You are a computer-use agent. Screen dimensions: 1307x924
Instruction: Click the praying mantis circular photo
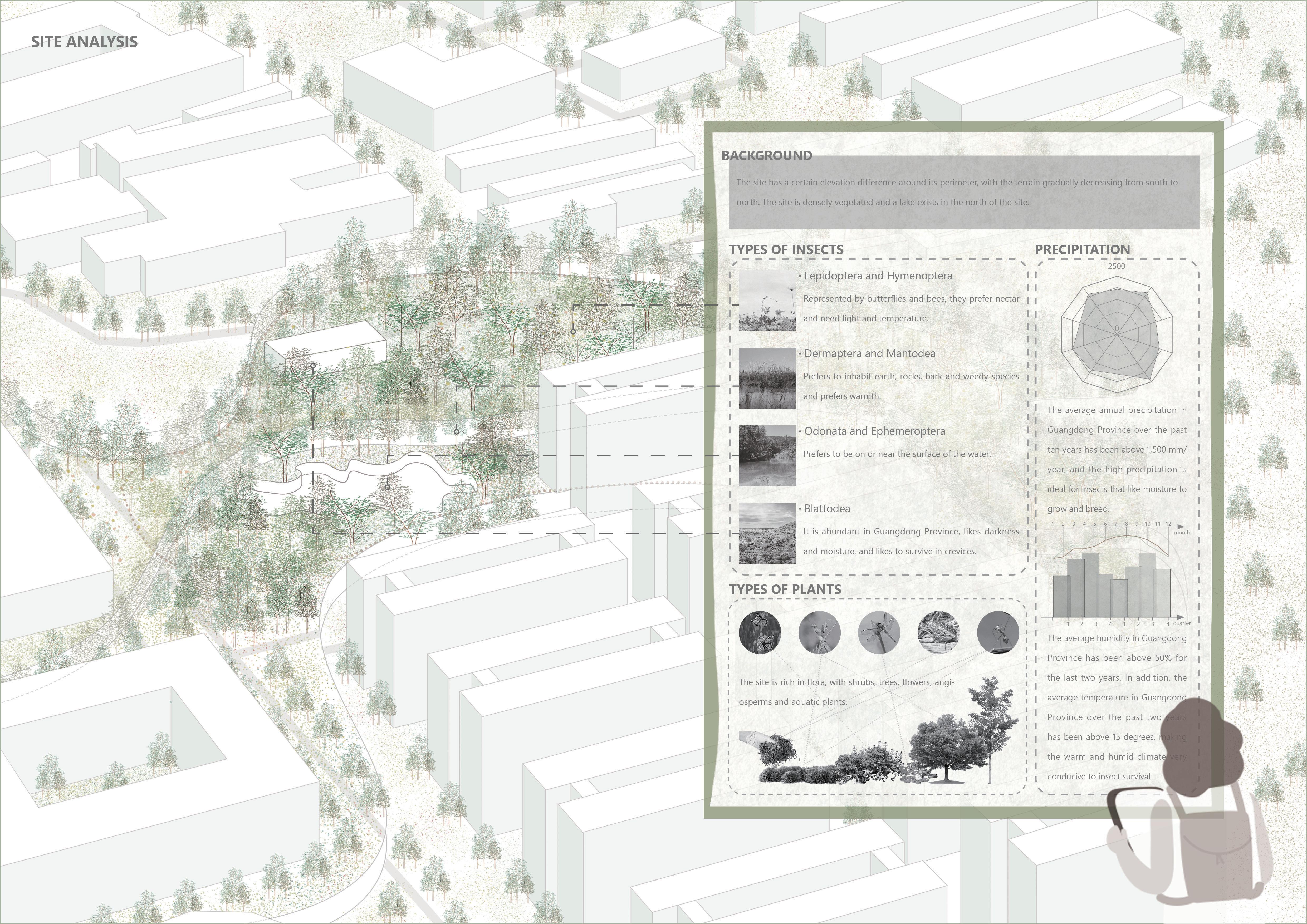click(819, 632)
